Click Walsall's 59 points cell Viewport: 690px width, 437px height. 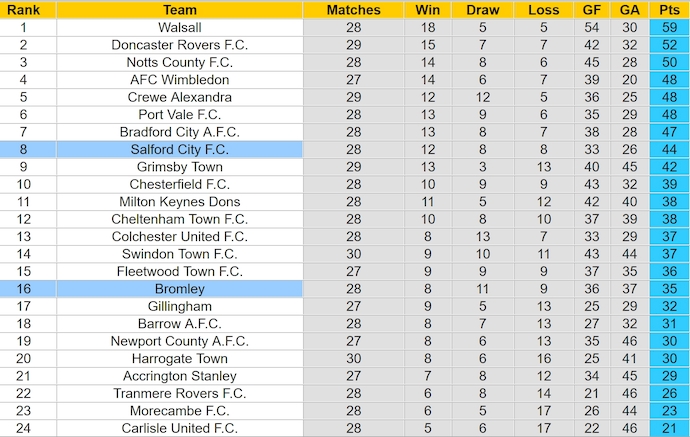pyautogui.click(x=667, y=28)
